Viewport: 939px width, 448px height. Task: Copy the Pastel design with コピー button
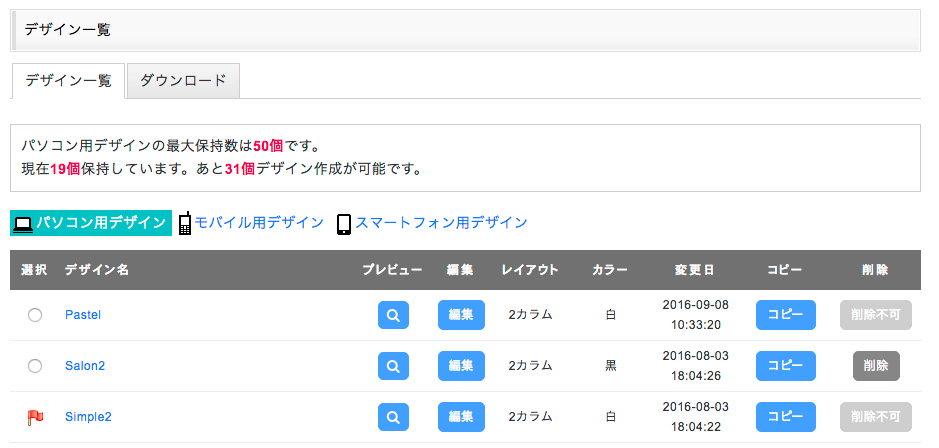tap(785, 315)
